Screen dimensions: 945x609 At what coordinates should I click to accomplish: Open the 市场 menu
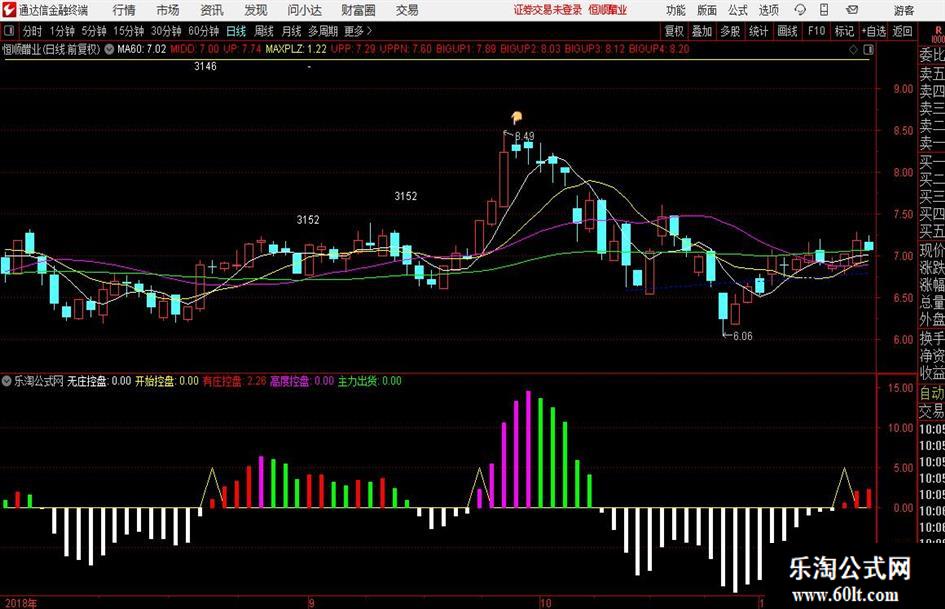click(168, 10)
